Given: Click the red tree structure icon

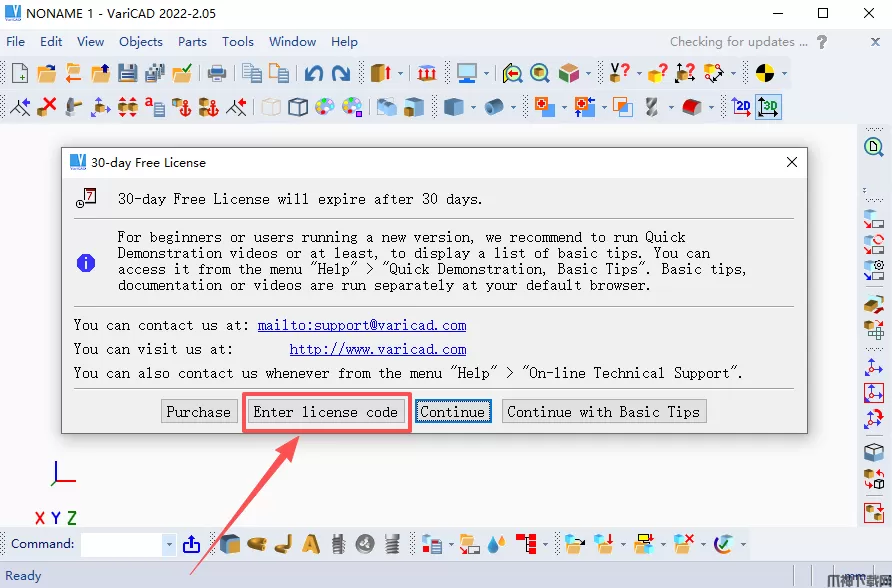Looking at the screenshot, I should pos(527,544).
